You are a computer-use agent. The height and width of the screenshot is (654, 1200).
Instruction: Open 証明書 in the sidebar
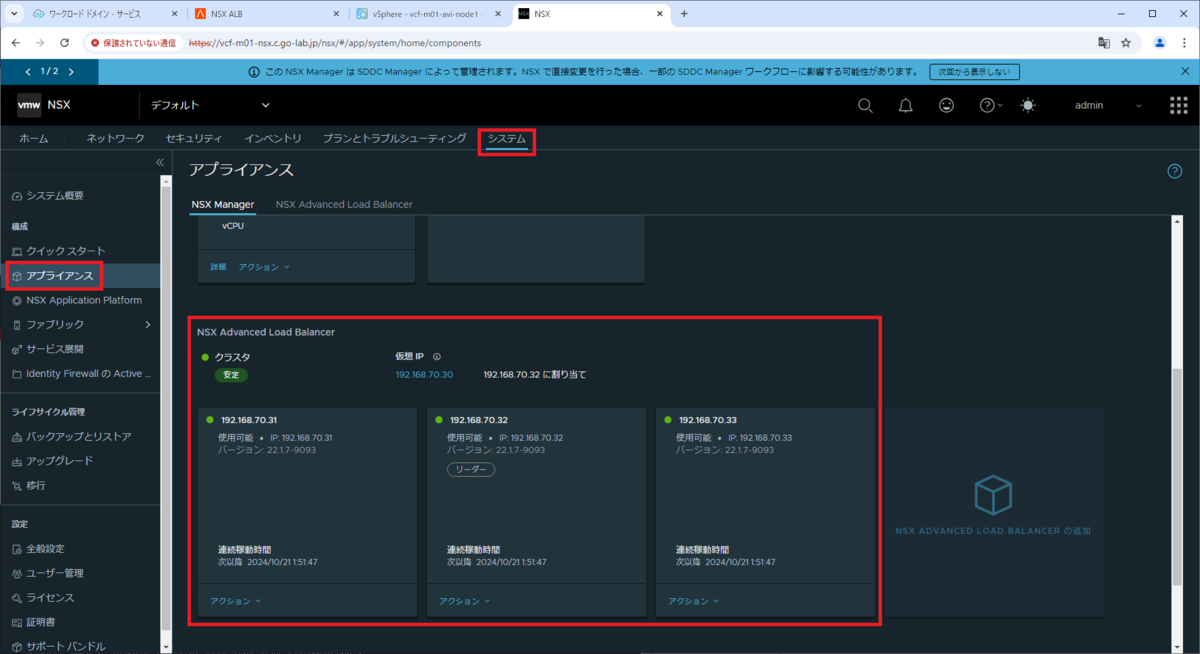(x=50, y=622)
